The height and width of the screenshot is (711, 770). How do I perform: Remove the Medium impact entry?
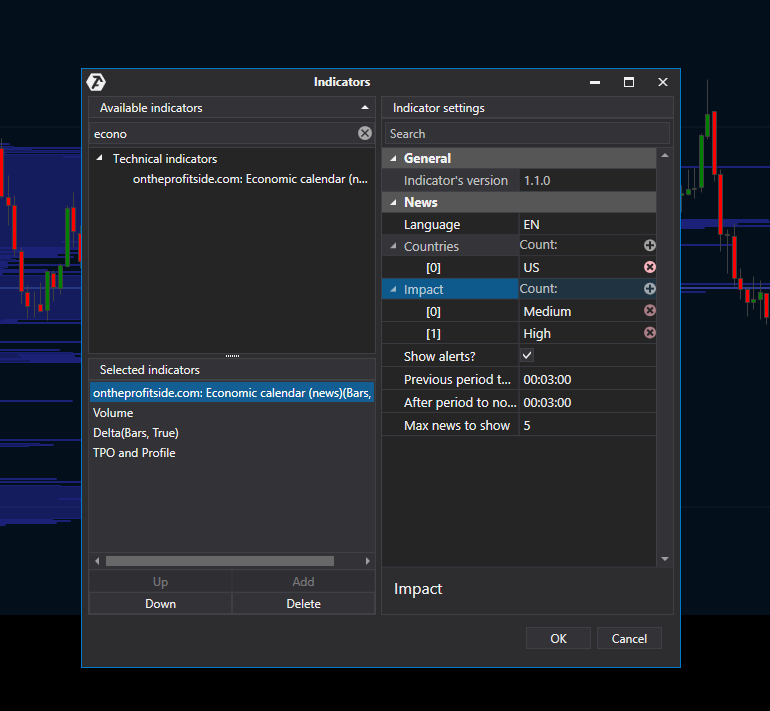tap(649, 311)
